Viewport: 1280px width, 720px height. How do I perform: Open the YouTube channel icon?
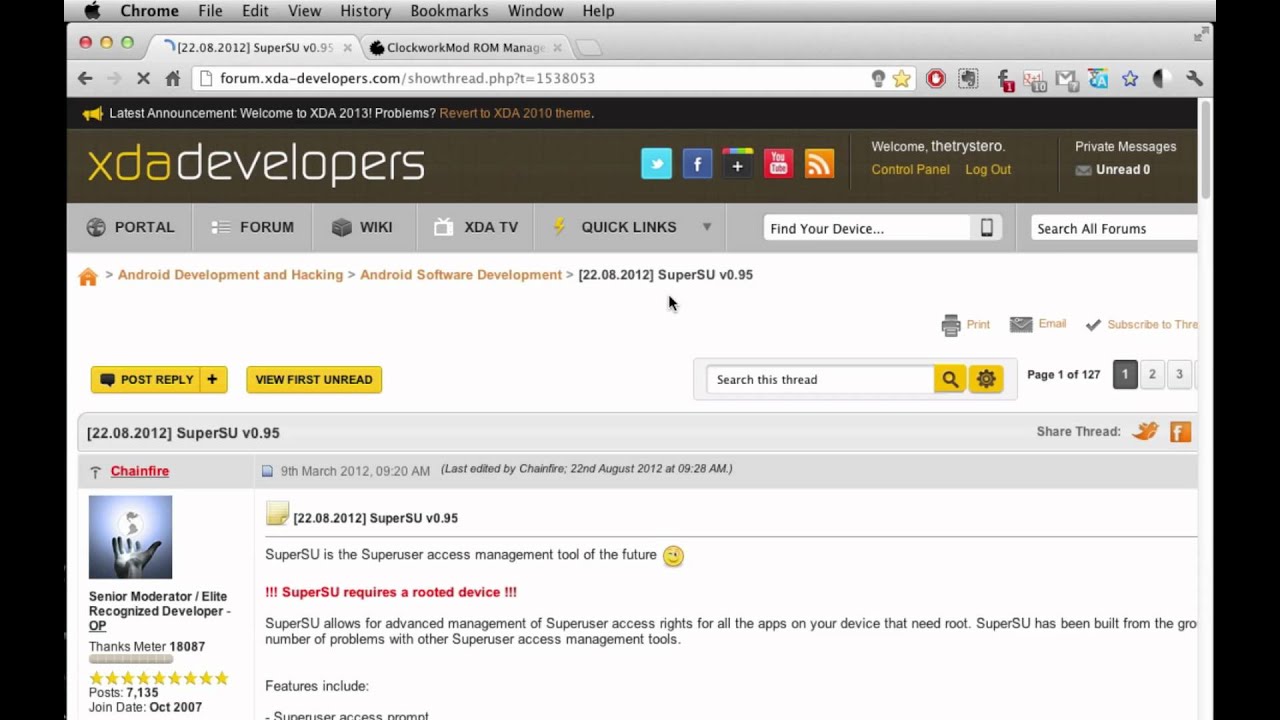(x=778, y=164)
